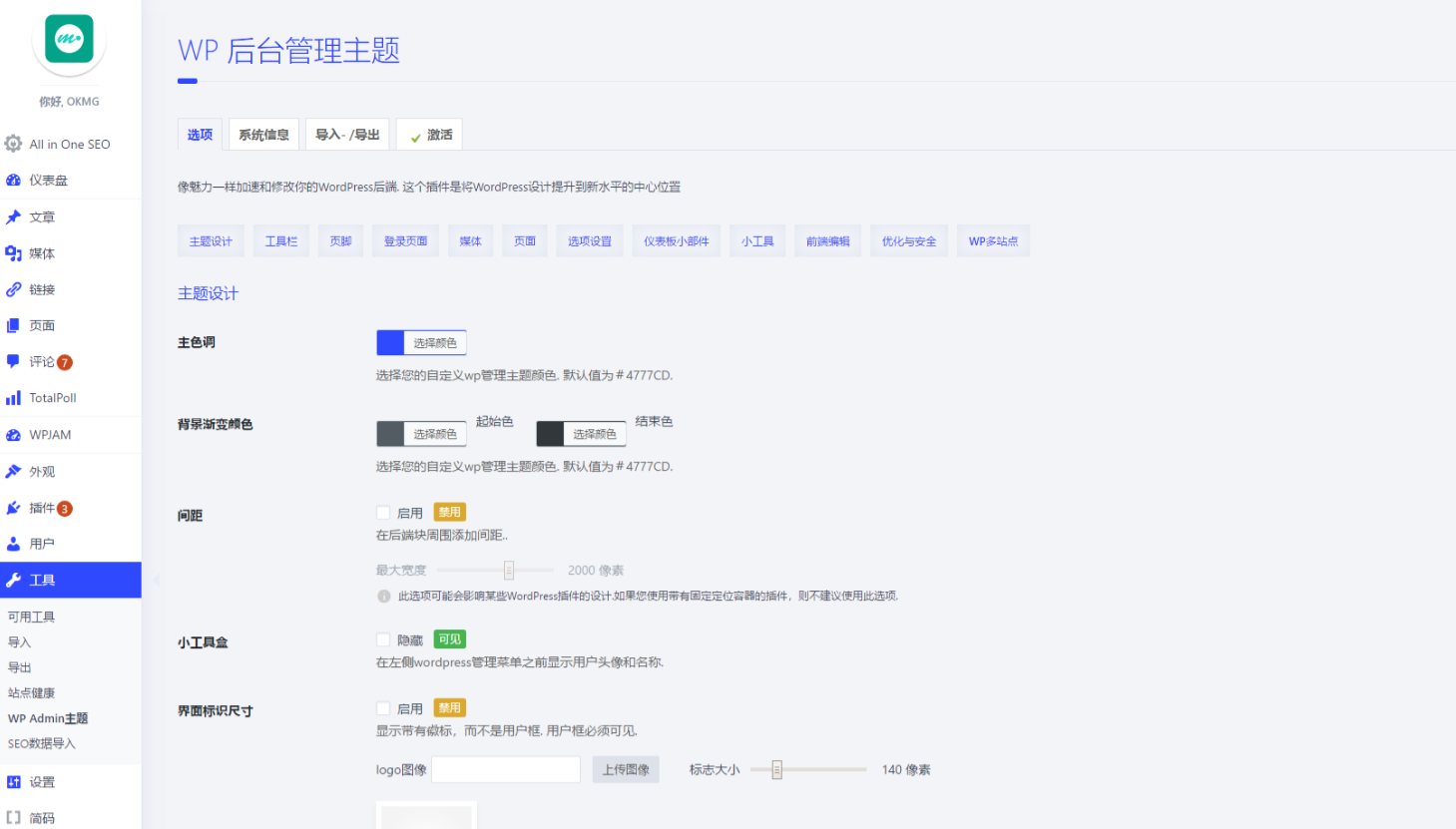Image resolution: width=1456 pixels, height=829 pixels.
Task: Click the 上传图像 upload button
Action: [x=626, y=768]
